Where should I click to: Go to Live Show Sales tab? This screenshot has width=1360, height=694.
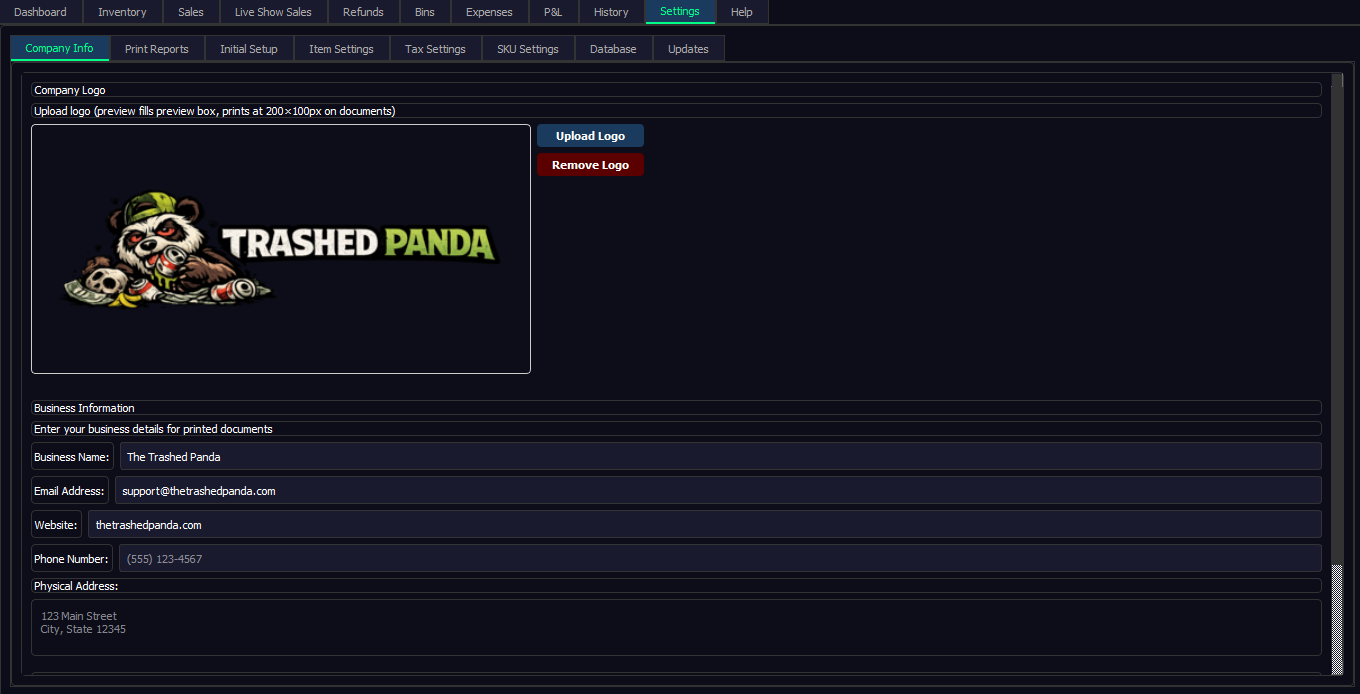pyautogui.click(x=273, y=12)
